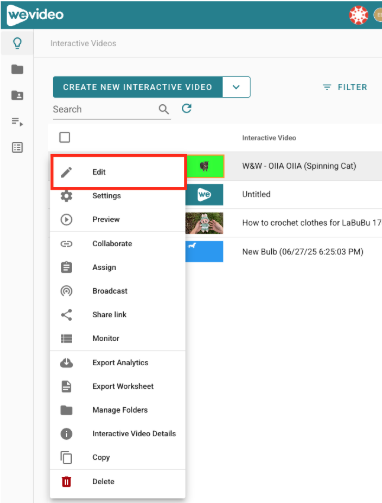The image size is (382, 503).
Task: Open the shared folder sidebar icon
Action: pos(17,95)
